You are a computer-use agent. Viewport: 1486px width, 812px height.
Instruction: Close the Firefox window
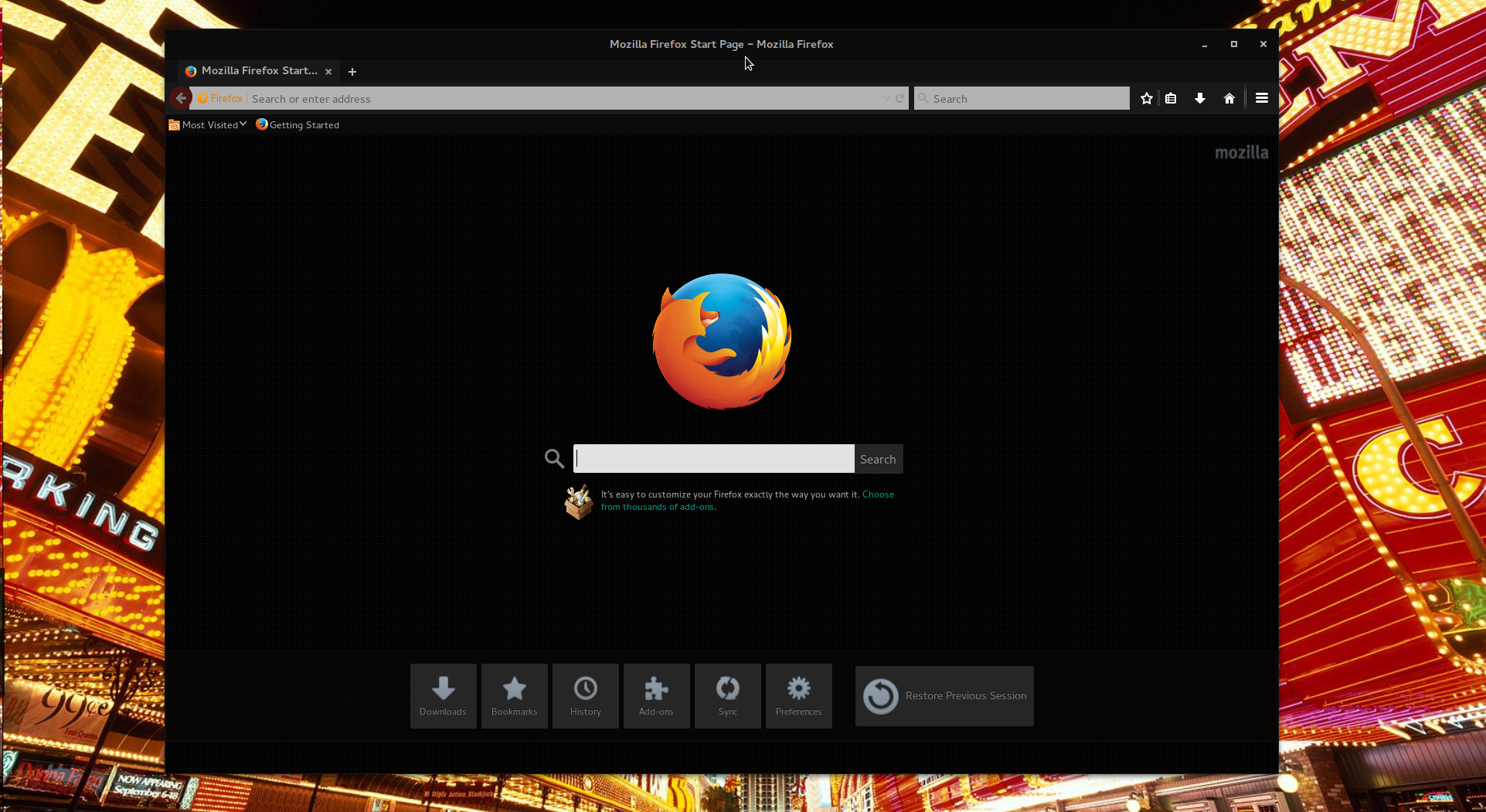coord(1263,44)
